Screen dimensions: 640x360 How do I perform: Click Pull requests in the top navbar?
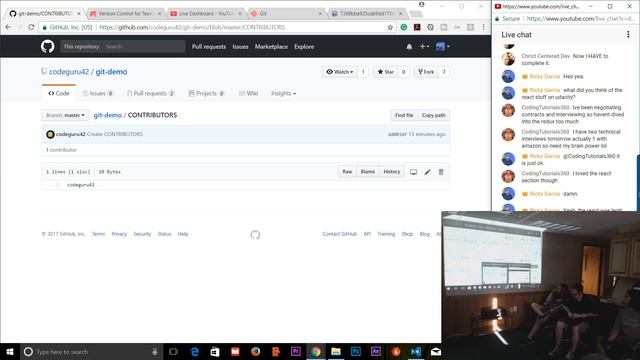[209, 47]
